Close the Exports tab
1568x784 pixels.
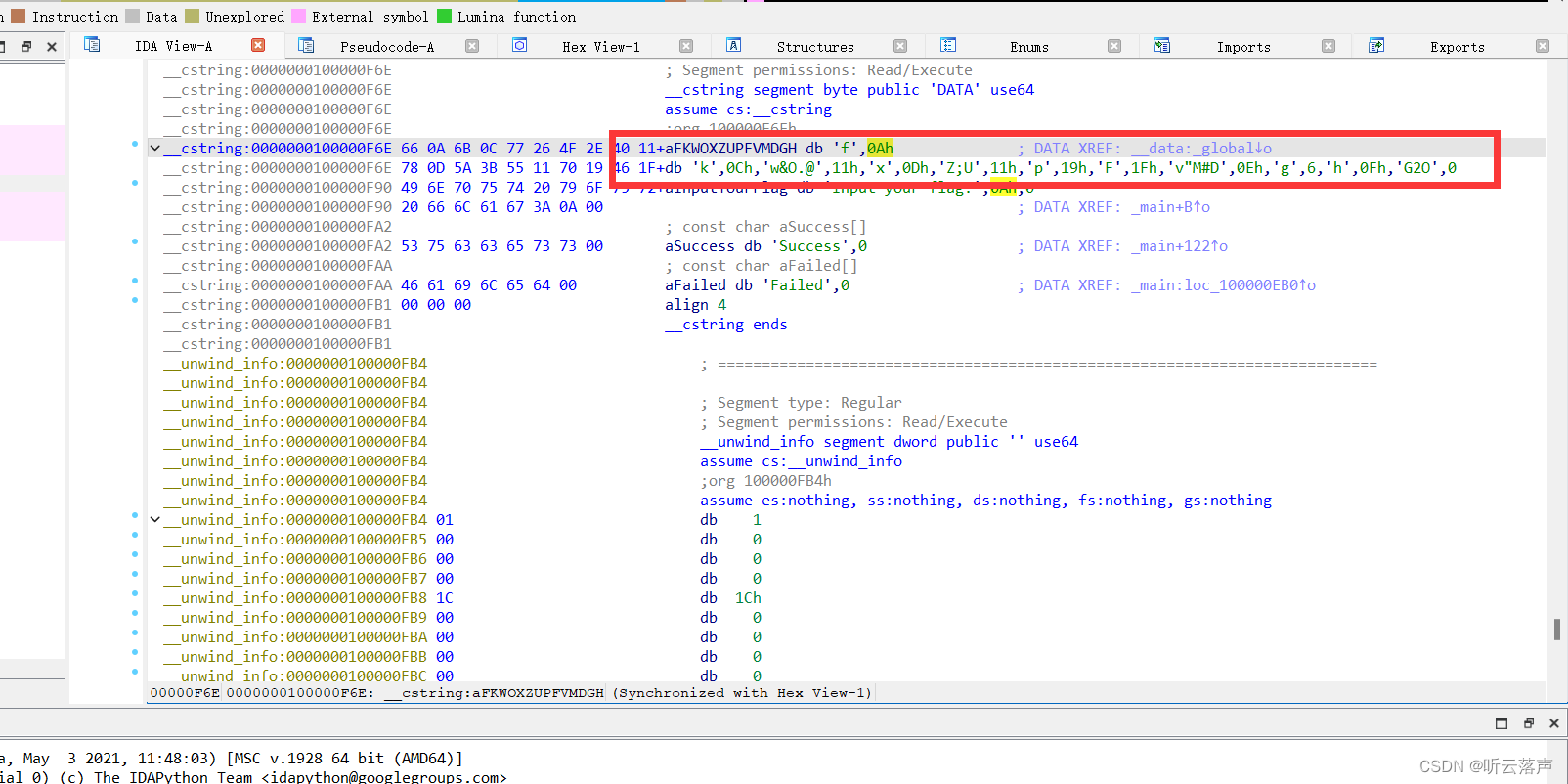(1543, 46)
